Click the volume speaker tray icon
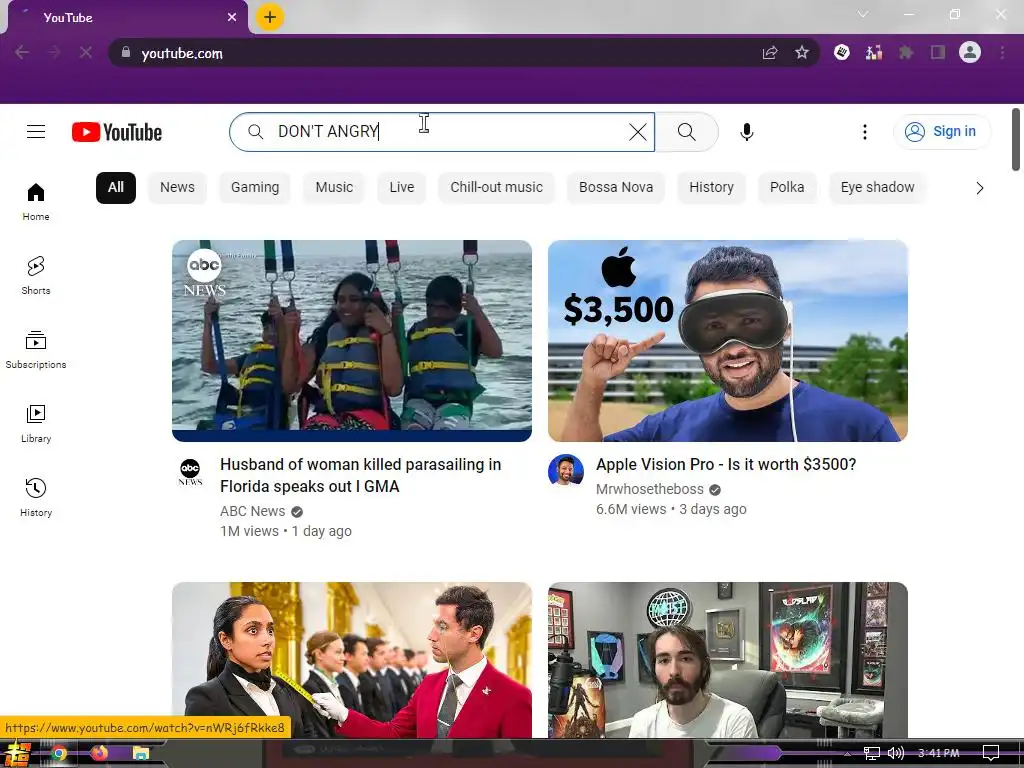 coord(895,753)
